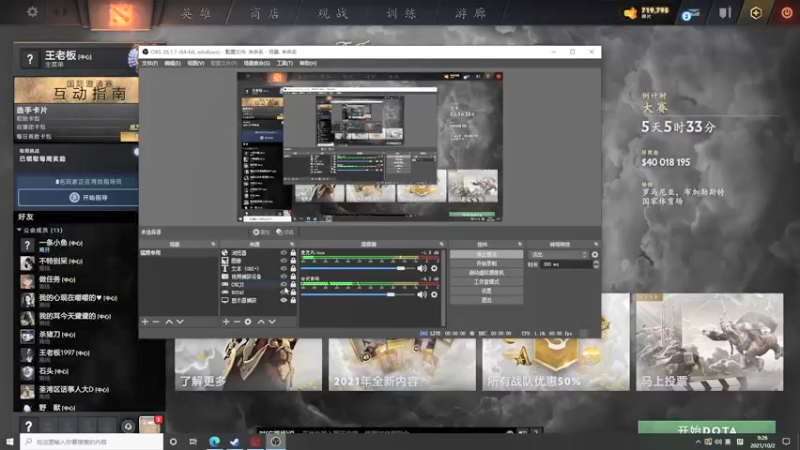Toggle visibility of 图像 source
Viewport: 800px width, 450px height.
pyautogui.click(x=284, y=261)
